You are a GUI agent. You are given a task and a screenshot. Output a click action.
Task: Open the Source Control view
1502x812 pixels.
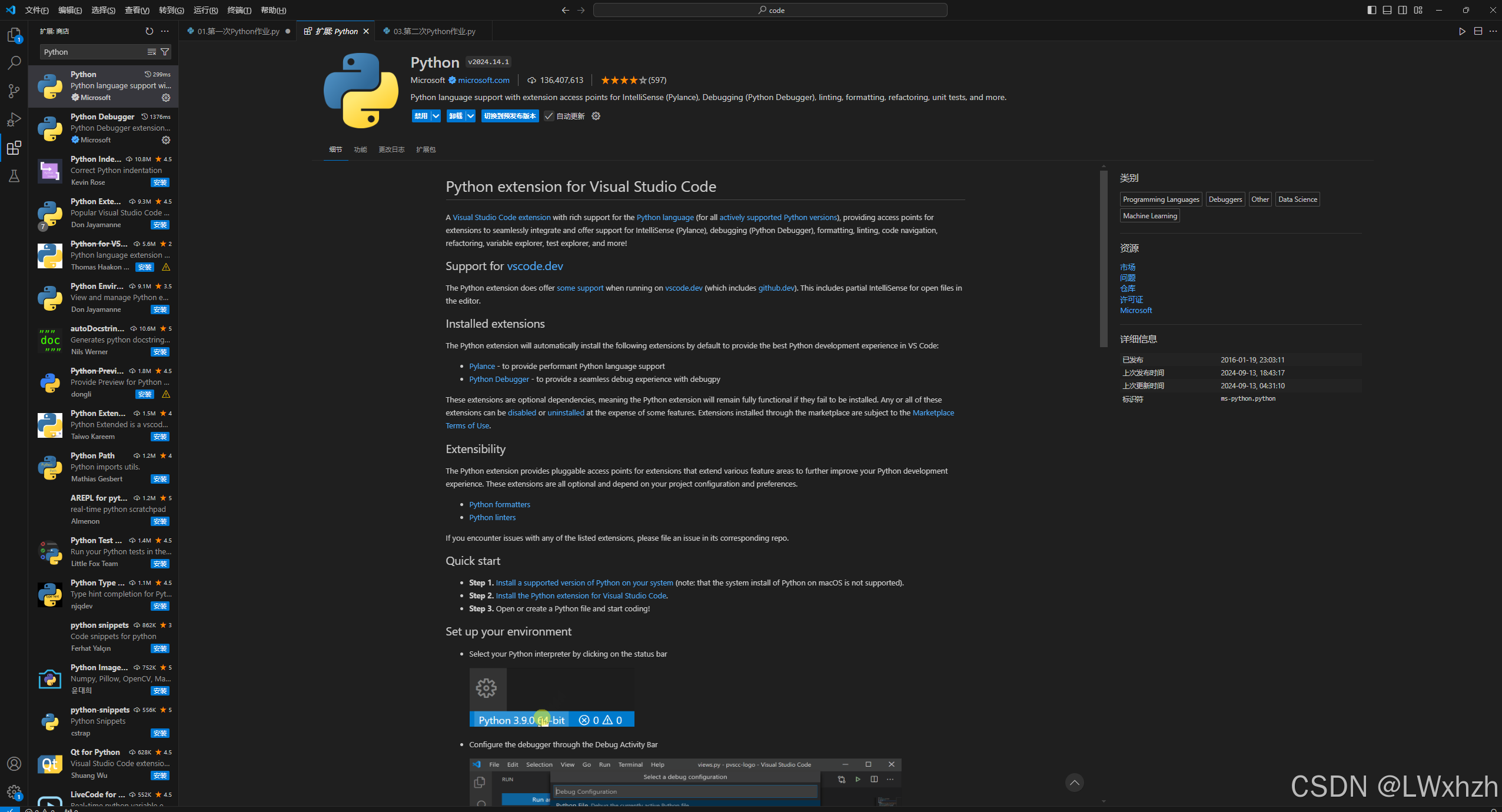[14, 91]
